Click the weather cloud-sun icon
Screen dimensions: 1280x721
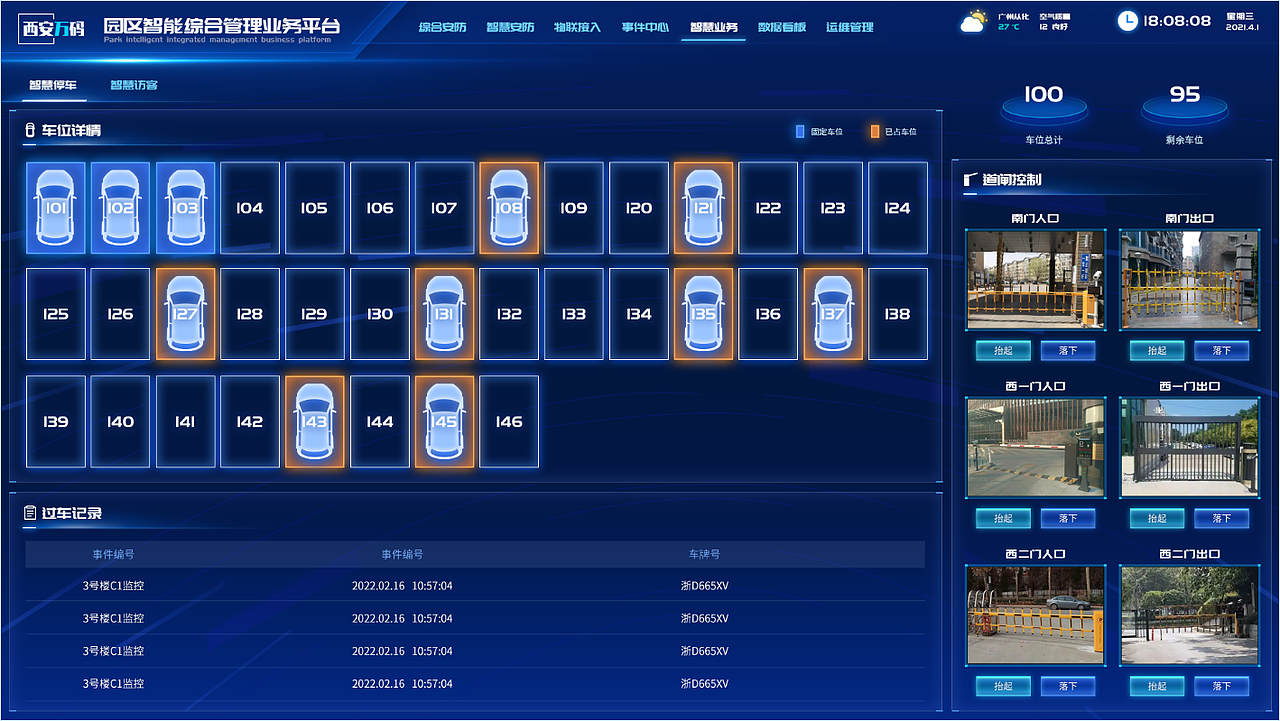pos(973,21)
